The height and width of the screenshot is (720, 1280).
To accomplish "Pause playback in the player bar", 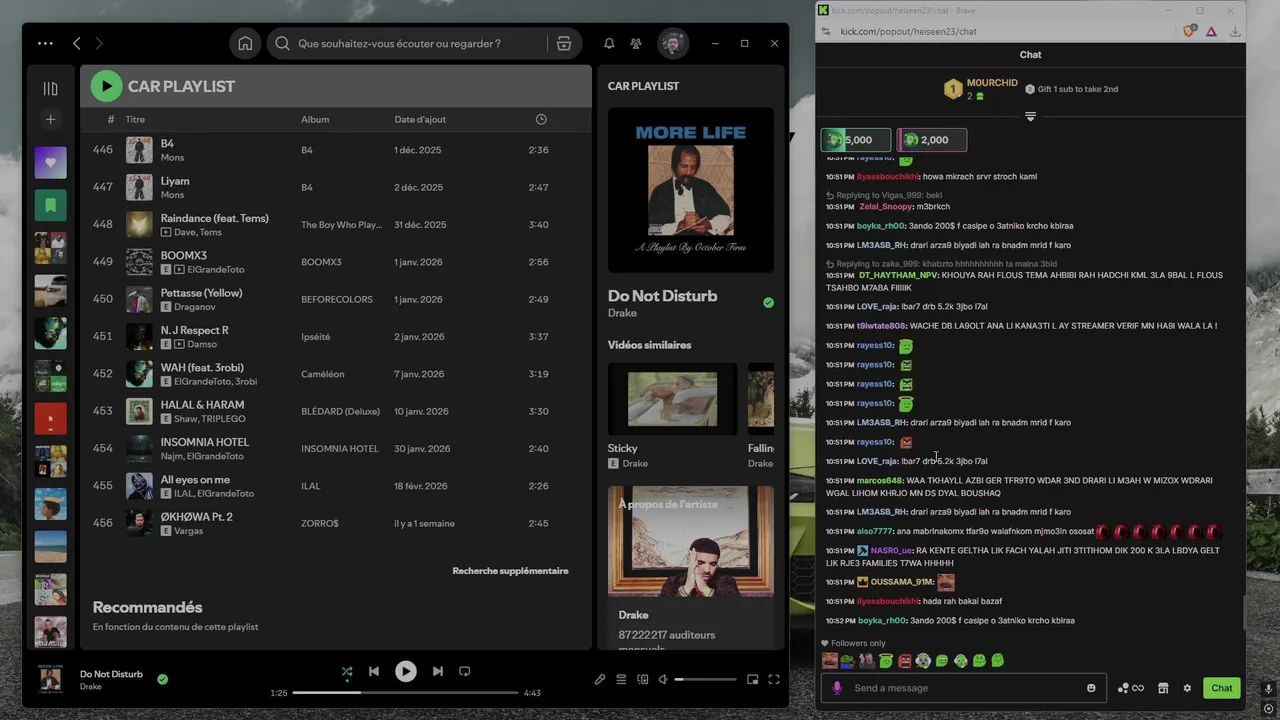I will coord(405,672).
